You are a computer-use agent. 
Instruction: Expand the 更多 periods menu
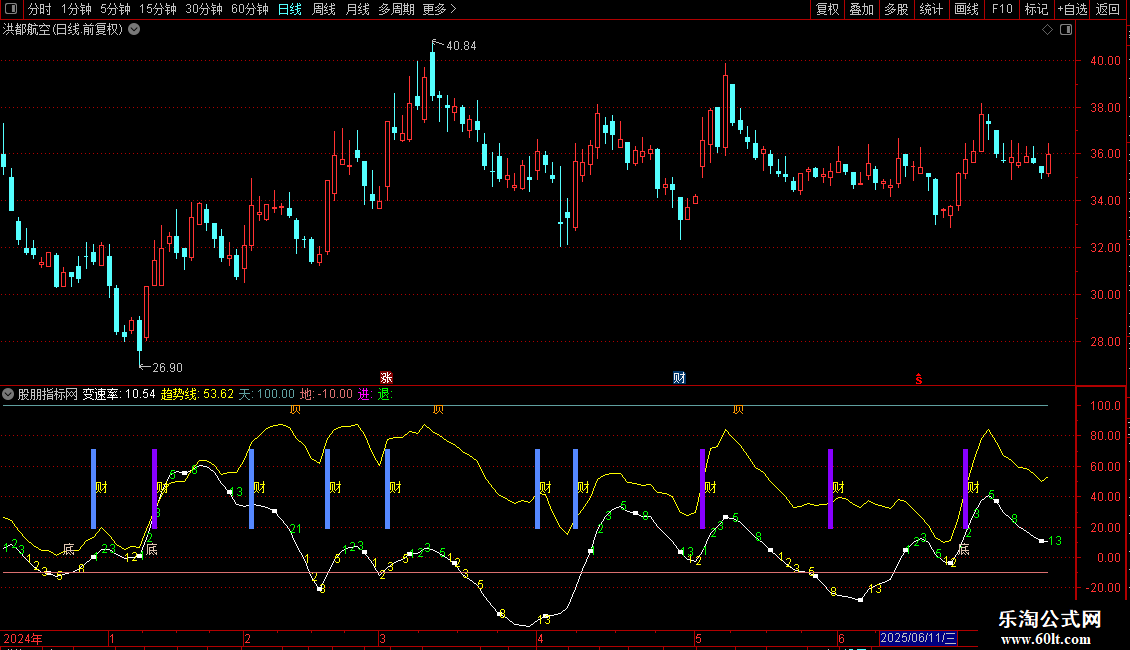point(439,9)
